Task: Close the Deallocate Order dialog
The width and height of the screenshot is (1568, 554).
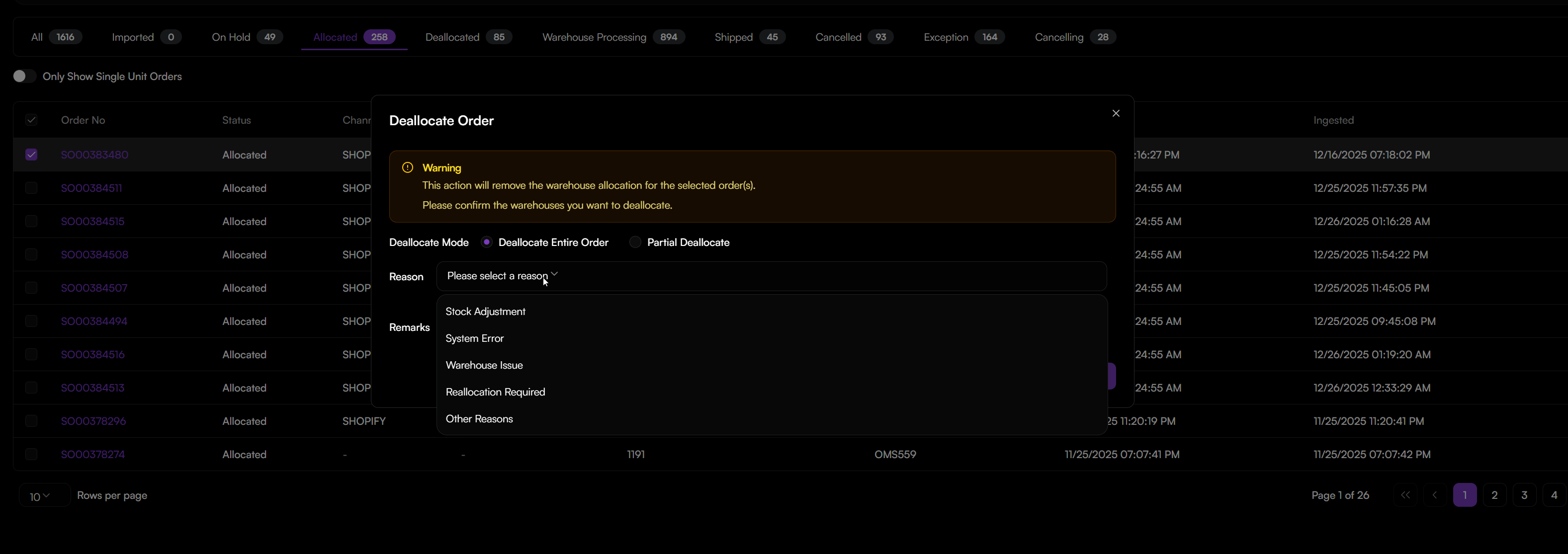Action: point(1116,113)
